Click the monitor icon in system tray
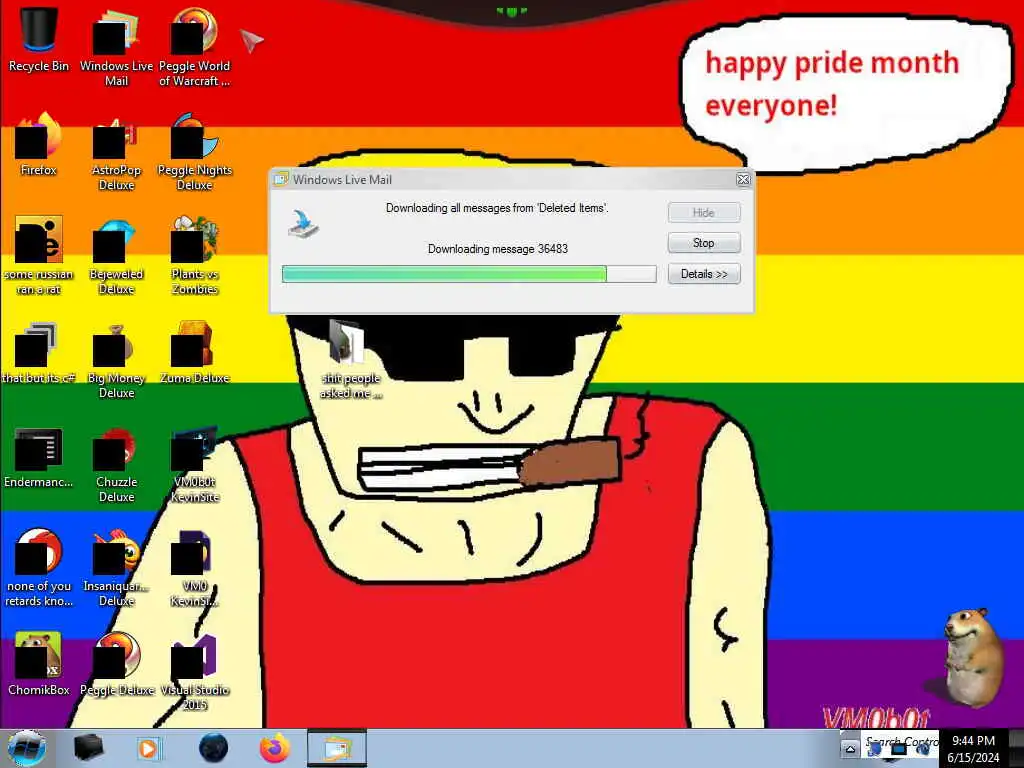This screenshot has width=1024, height=768. click(899, 749)
